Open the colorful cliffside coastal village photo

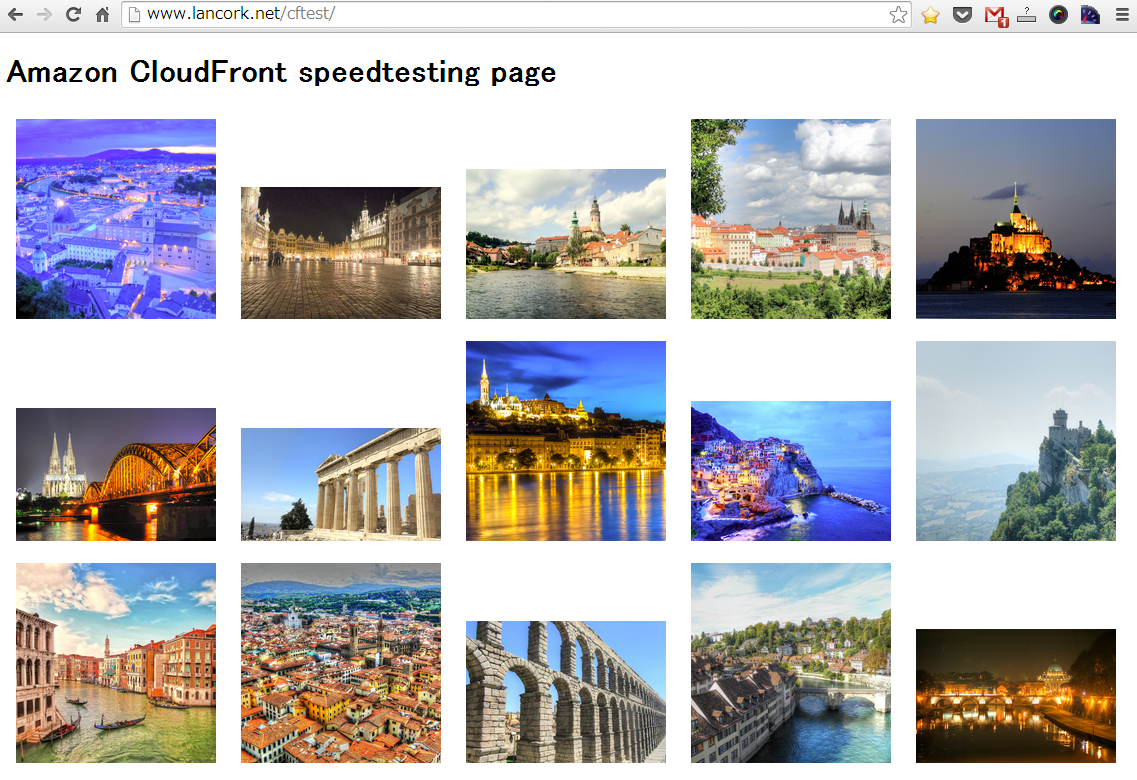click(790, 470)
